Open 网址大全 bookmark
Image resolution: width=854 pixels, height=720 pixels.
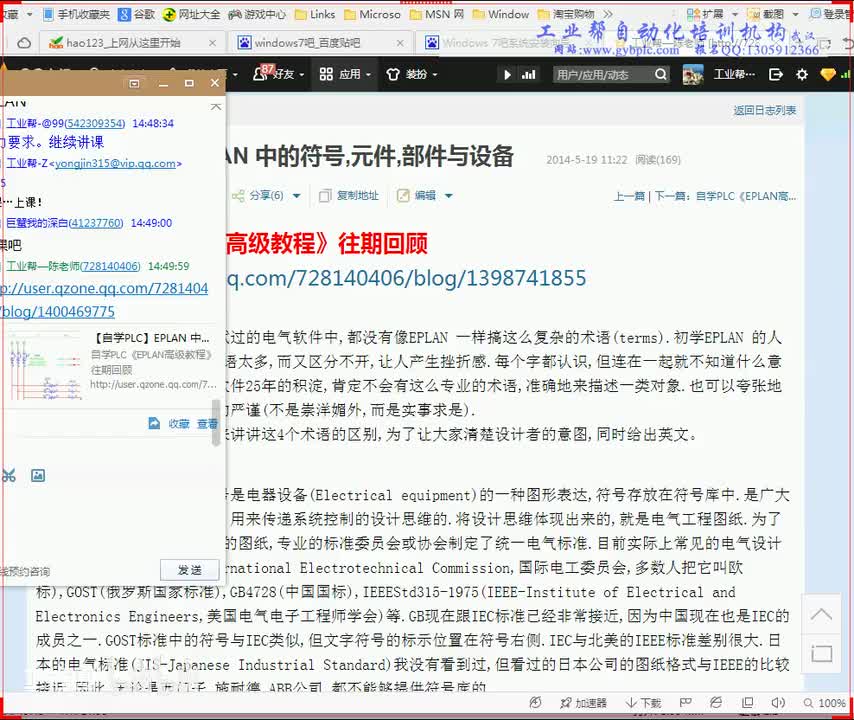(x=192, y=14)
